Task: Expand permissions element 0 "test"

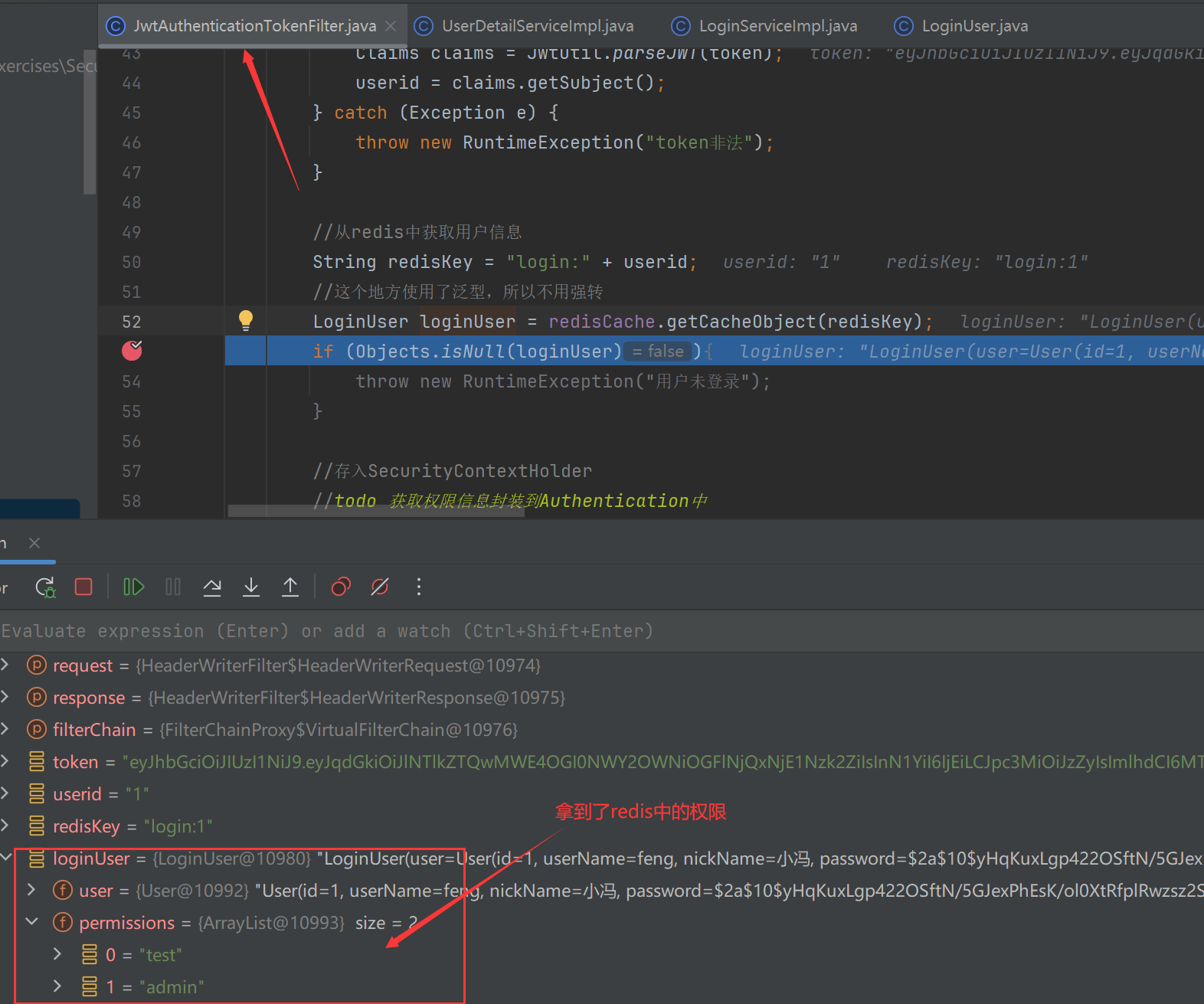Action: [x=57, y=954]
